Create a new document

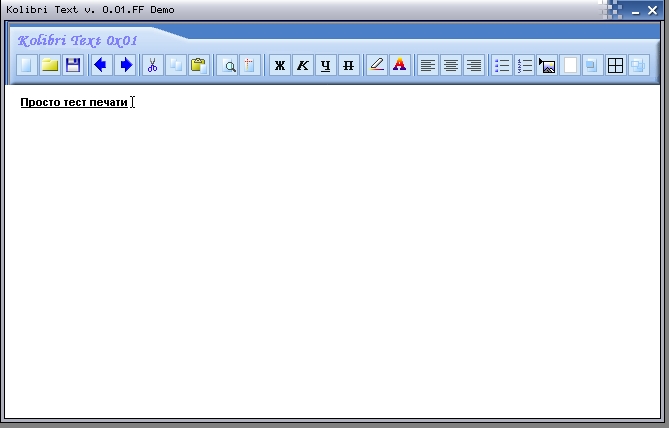click(x=26, y=65)
